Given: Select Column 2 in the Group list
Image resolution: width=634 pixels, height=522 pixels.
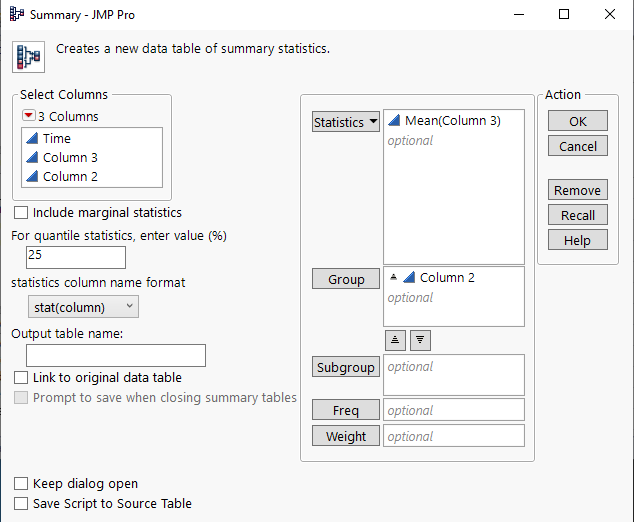Looking at the screenshot, I should point(446,278).
